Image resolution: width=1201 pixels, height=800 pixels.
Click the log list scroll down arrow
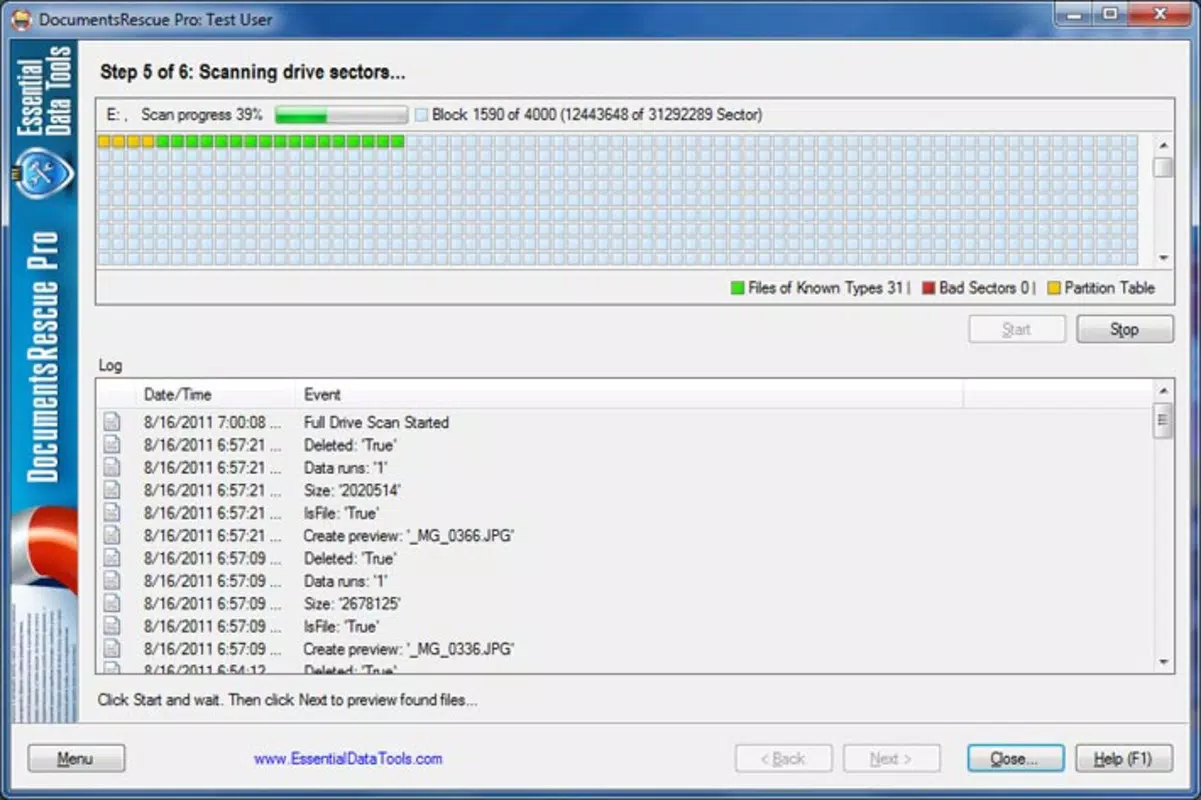[1163, 662]
